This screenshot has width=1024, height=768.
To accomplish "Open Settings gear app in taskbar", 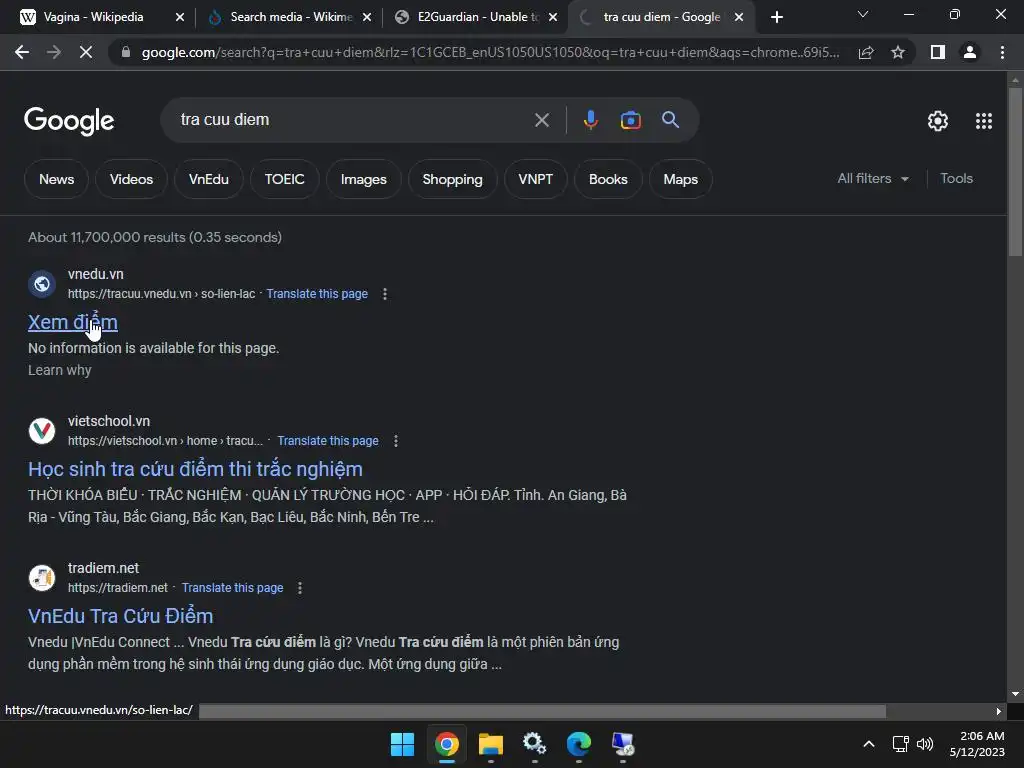I will [534, 744].
